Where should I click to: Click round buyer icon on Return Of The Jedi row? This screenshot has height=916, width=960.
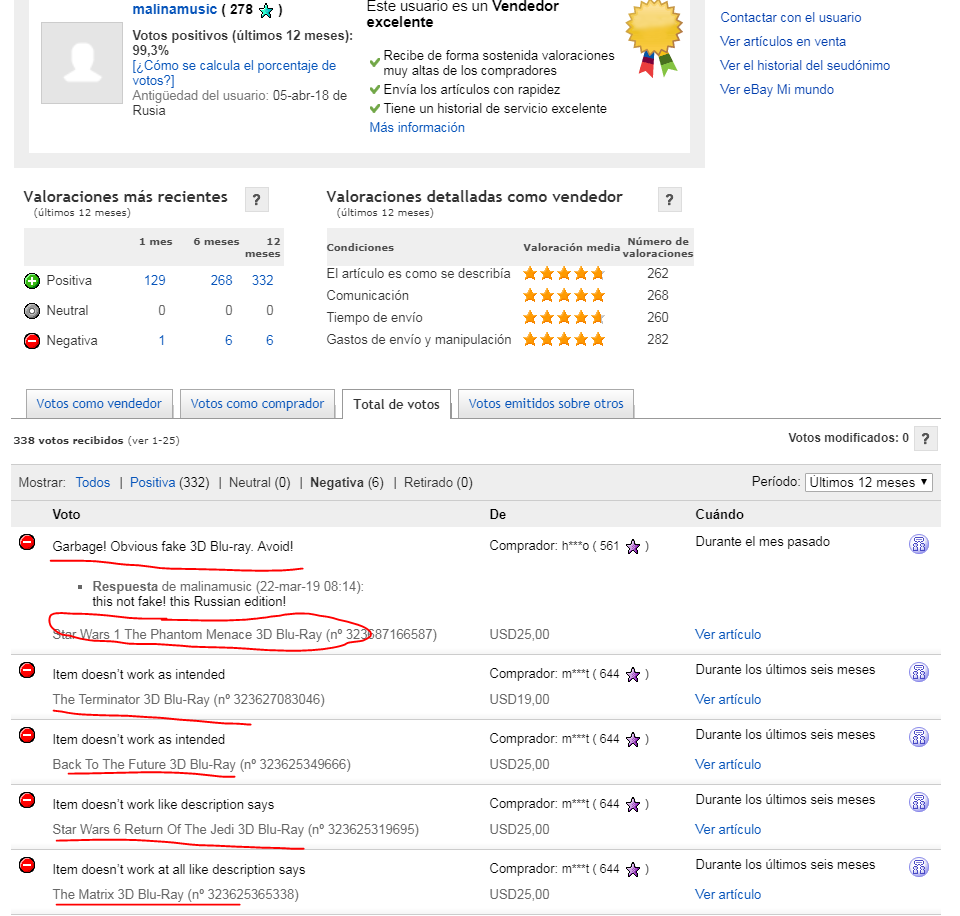tap(919, 802)
